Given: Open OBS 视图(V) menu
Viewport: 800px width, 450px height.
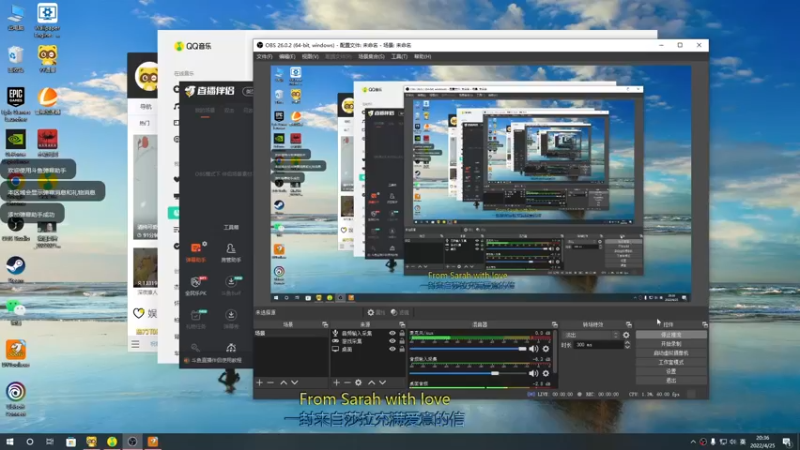Looking at the screenshot, I should (x=310, y=57).
